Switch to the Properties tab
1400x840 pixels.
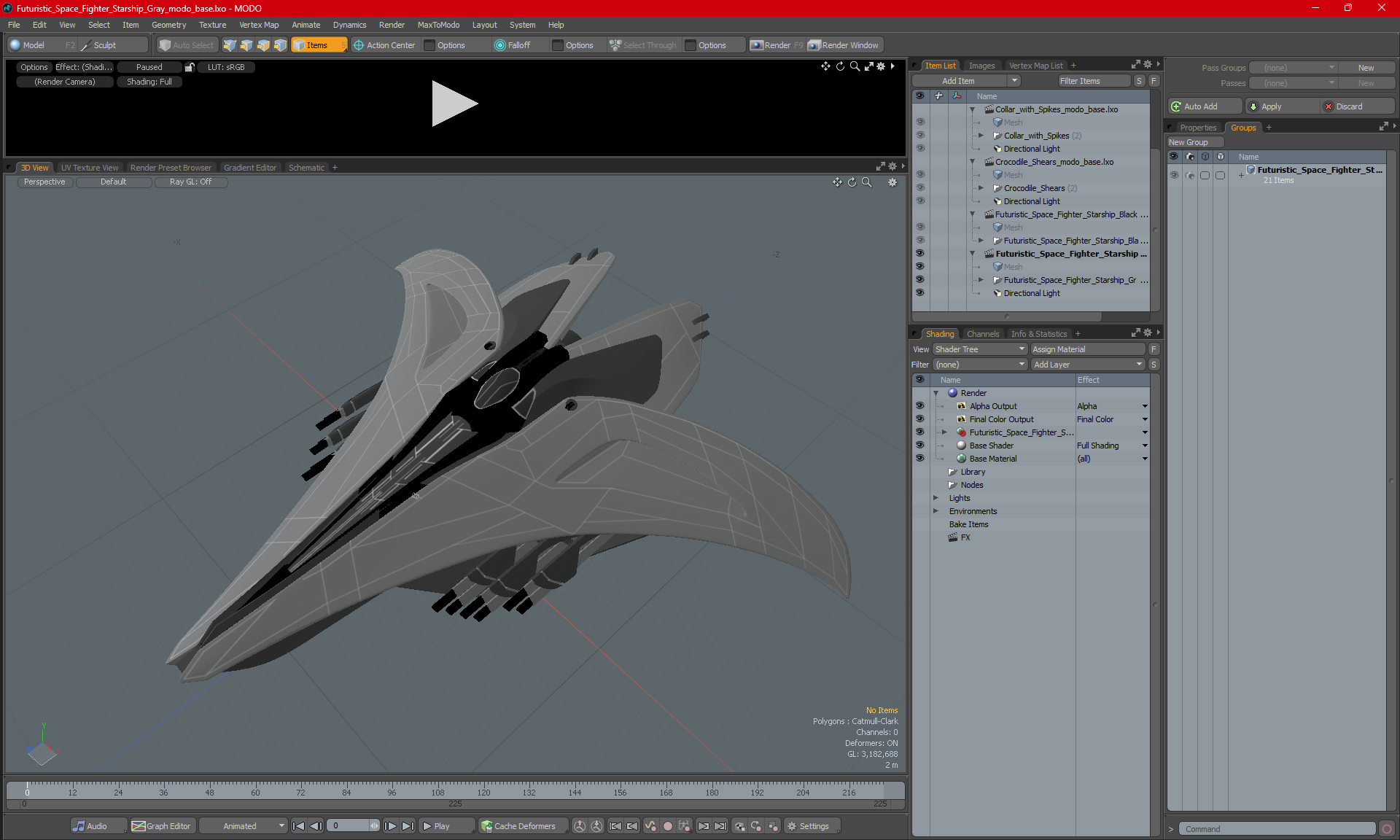click(x=1197, y=128)
